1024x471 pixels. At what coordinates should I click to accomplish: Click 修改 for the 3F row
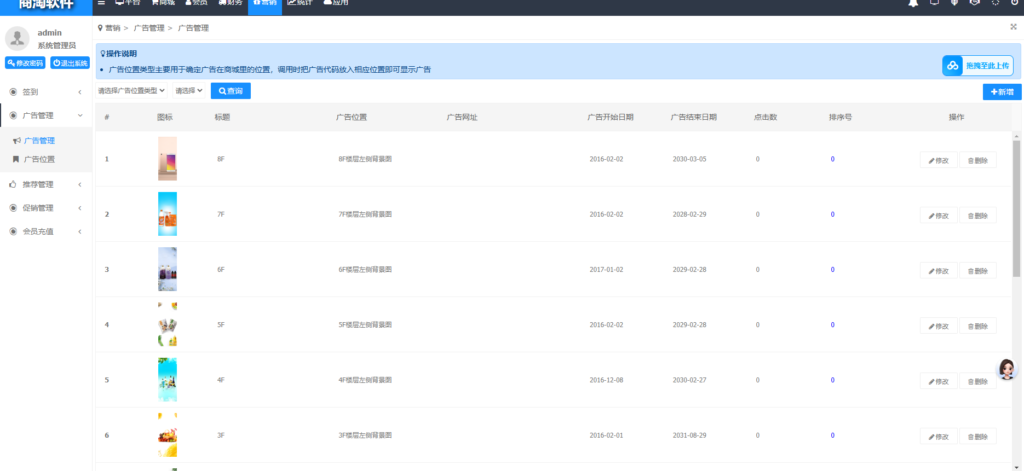[938, 436]
